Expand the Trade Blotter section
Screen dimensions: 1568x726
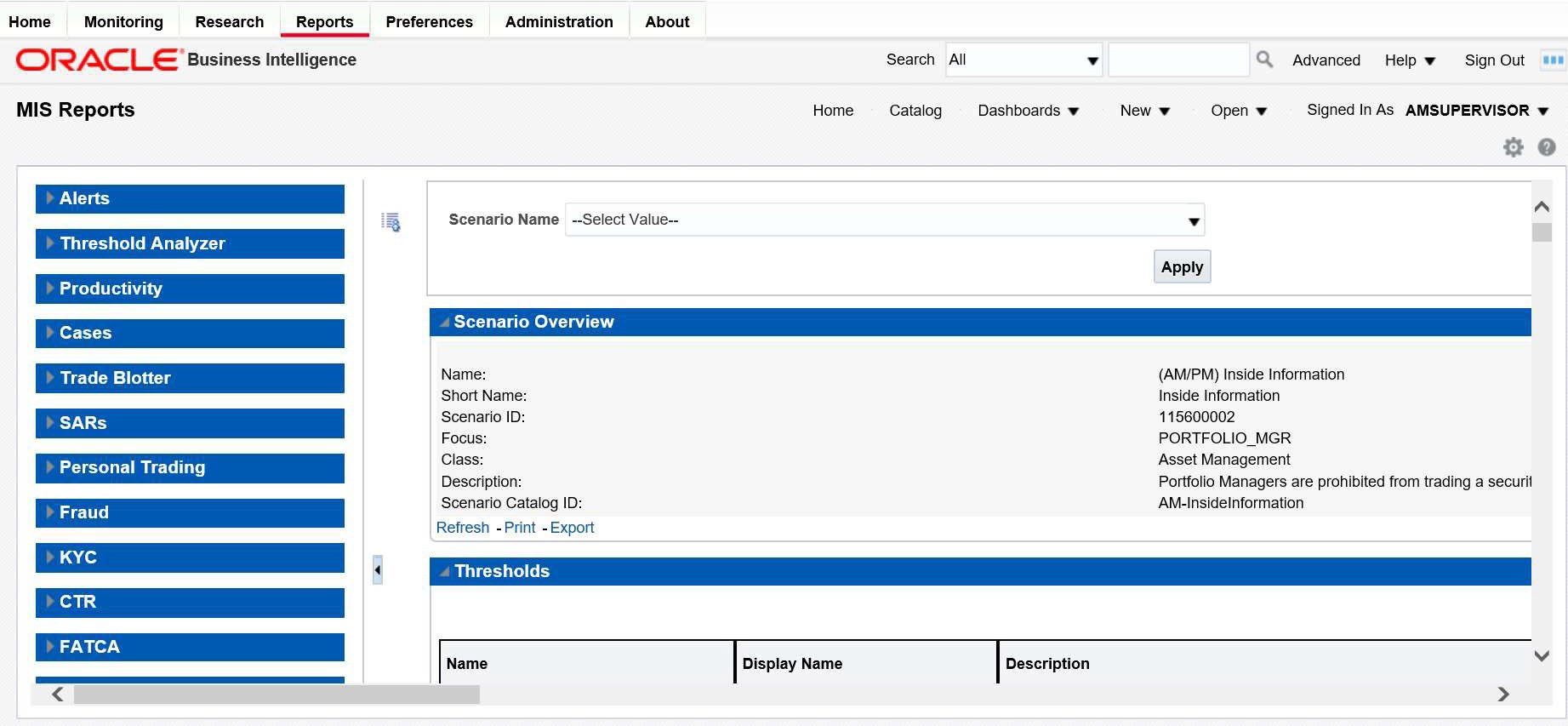(190, 378)
